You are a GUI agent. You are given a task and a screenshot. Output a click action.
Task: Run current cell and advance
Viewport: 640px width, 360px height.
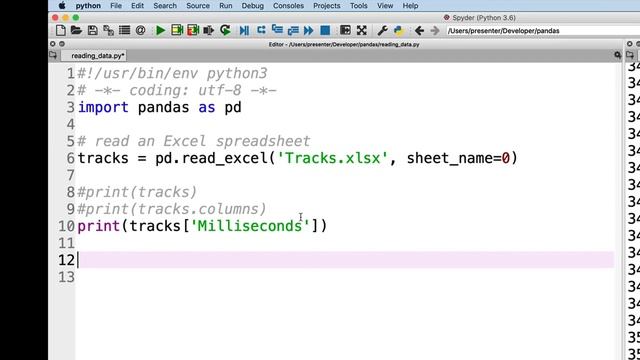[x=193, y=30]
